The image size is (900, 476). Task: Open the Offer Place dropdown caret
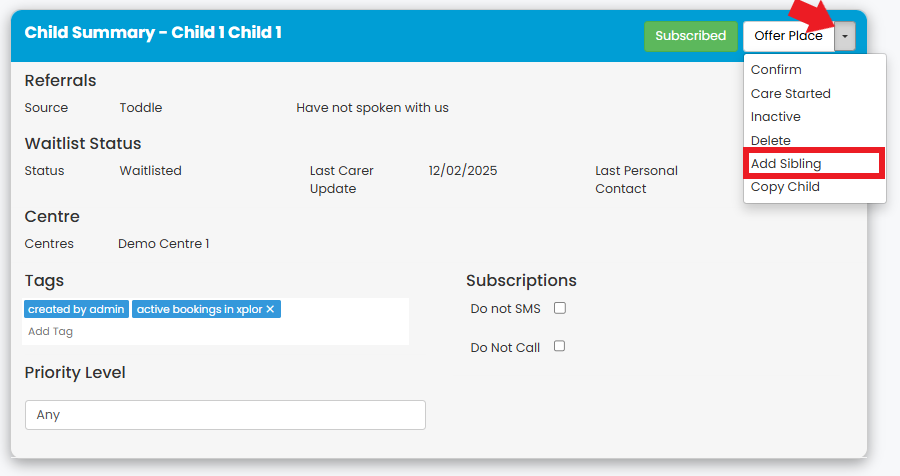coord(845,36)
